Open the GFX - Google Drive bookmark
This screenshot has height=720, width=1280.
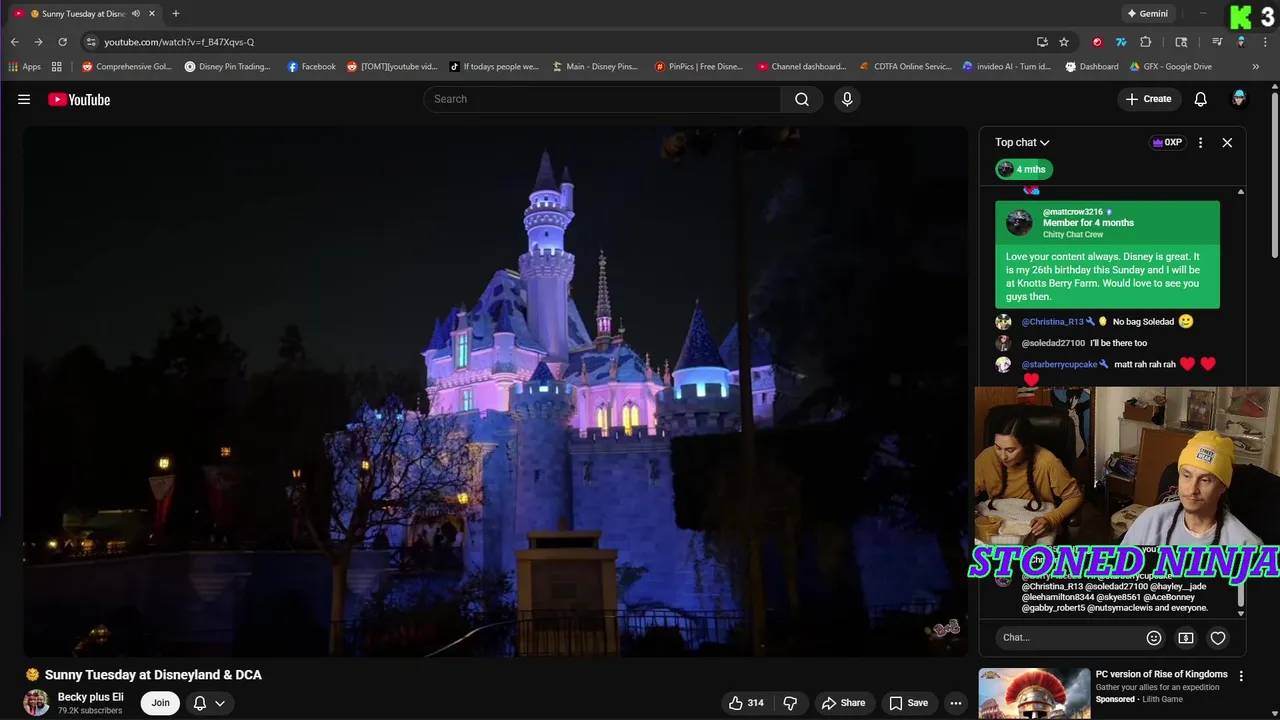[1170, 67]
